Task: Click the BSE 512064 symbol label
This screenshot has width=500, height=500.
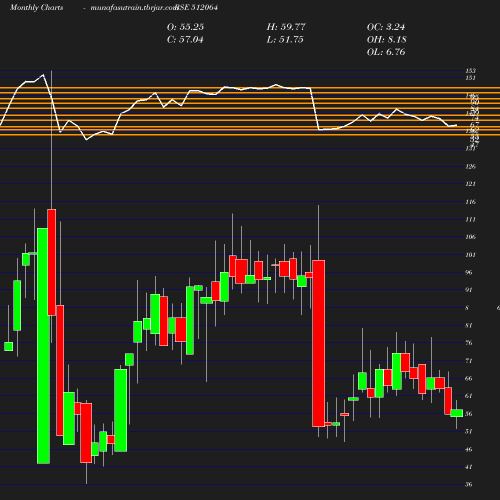Action: click(197, 7)
